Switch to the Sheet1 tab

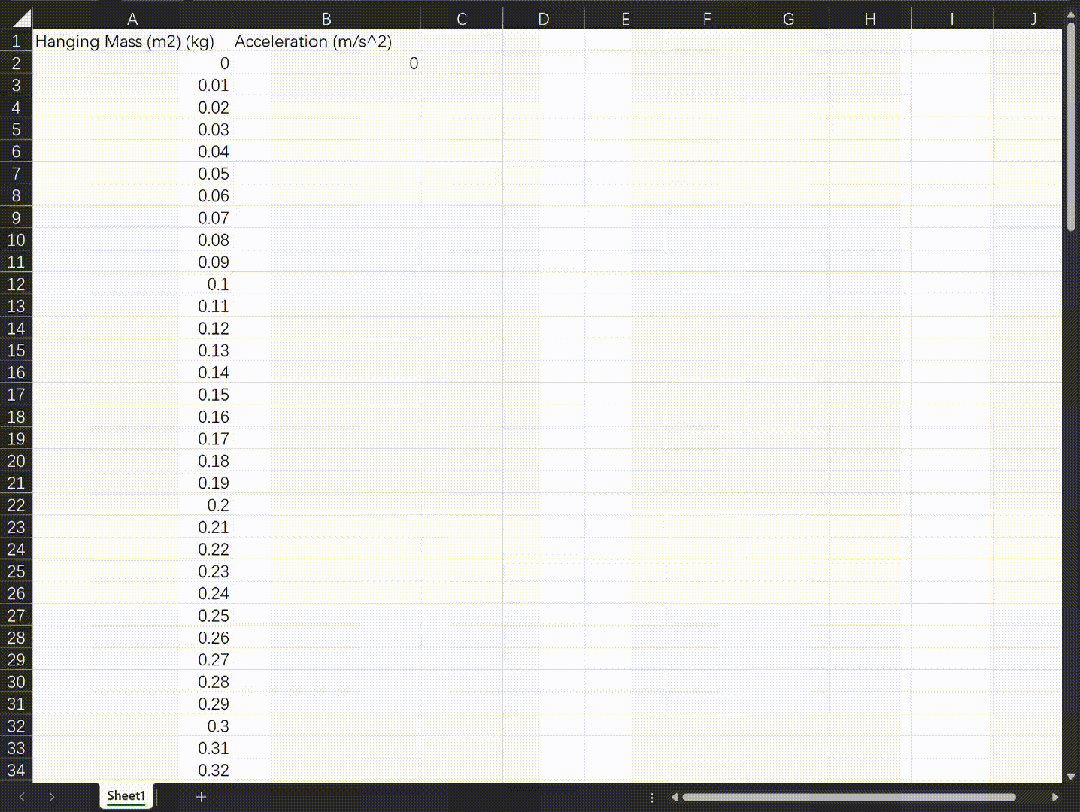click(127, 796)
